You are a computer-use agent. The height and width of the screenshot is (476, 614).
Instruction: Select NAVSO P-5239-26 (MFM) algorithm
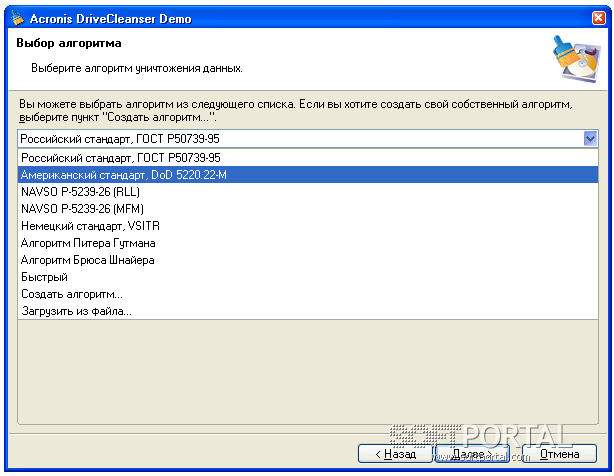[308, 209]
